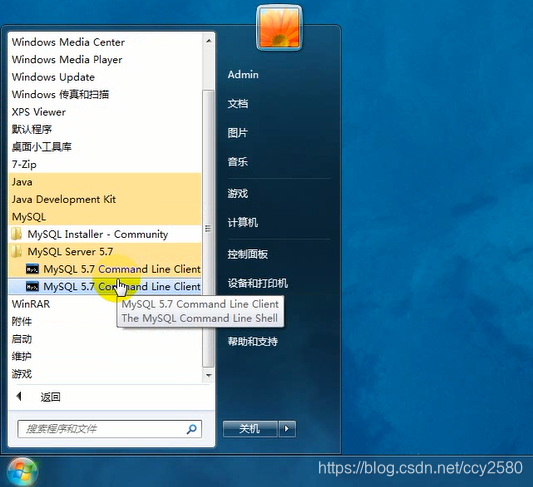This screenshot has width=533, height=487.
Task: Collapse MySQL Server 5.7 folder
Action: 104,252
